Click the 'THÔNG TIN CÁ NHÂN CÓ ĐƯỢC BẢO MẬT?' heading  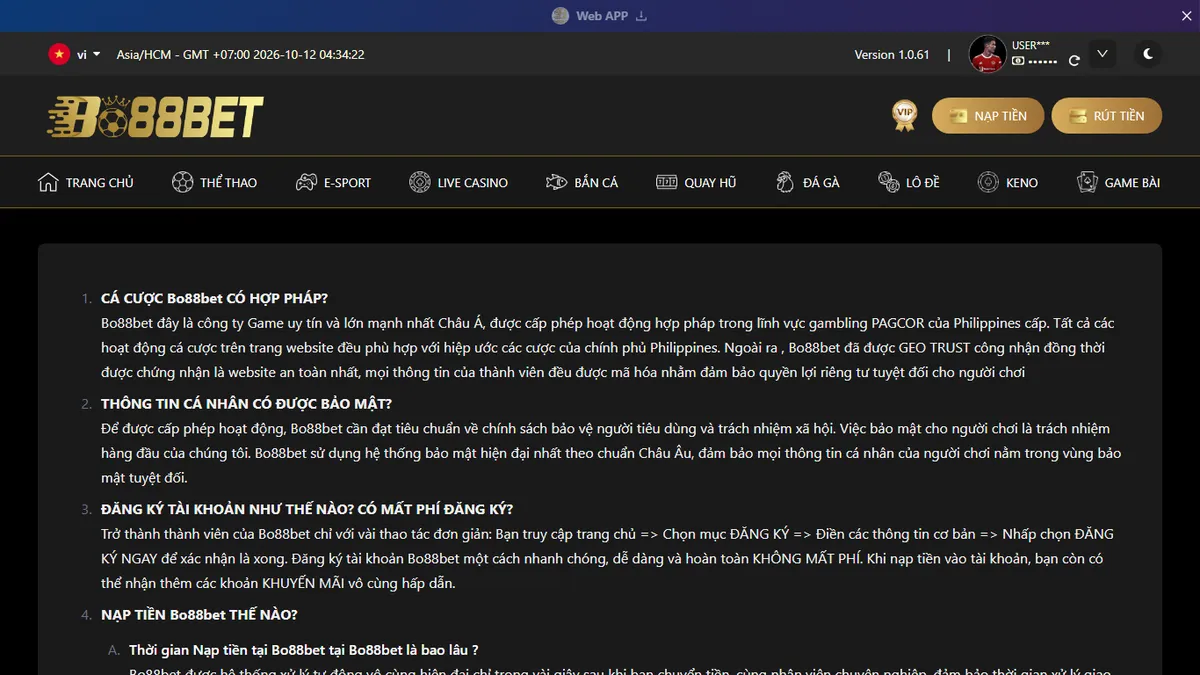[246, 404]
